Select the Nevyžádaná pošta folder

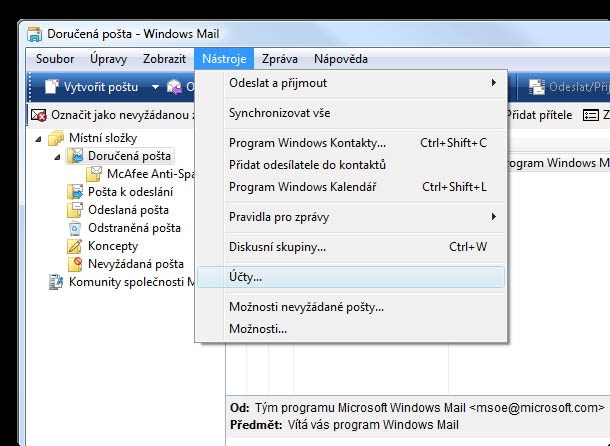point(136,264)
